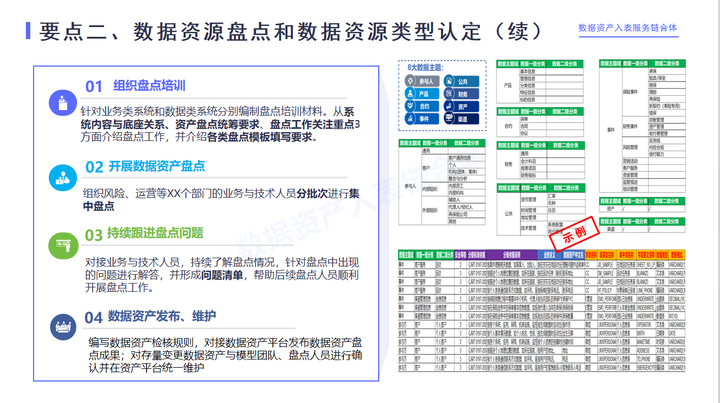The height and width of the screenshot is (403, 720).
Task: Click the green icon beside 持续跟进盘点问题
Action: click(x=63, y=246)
